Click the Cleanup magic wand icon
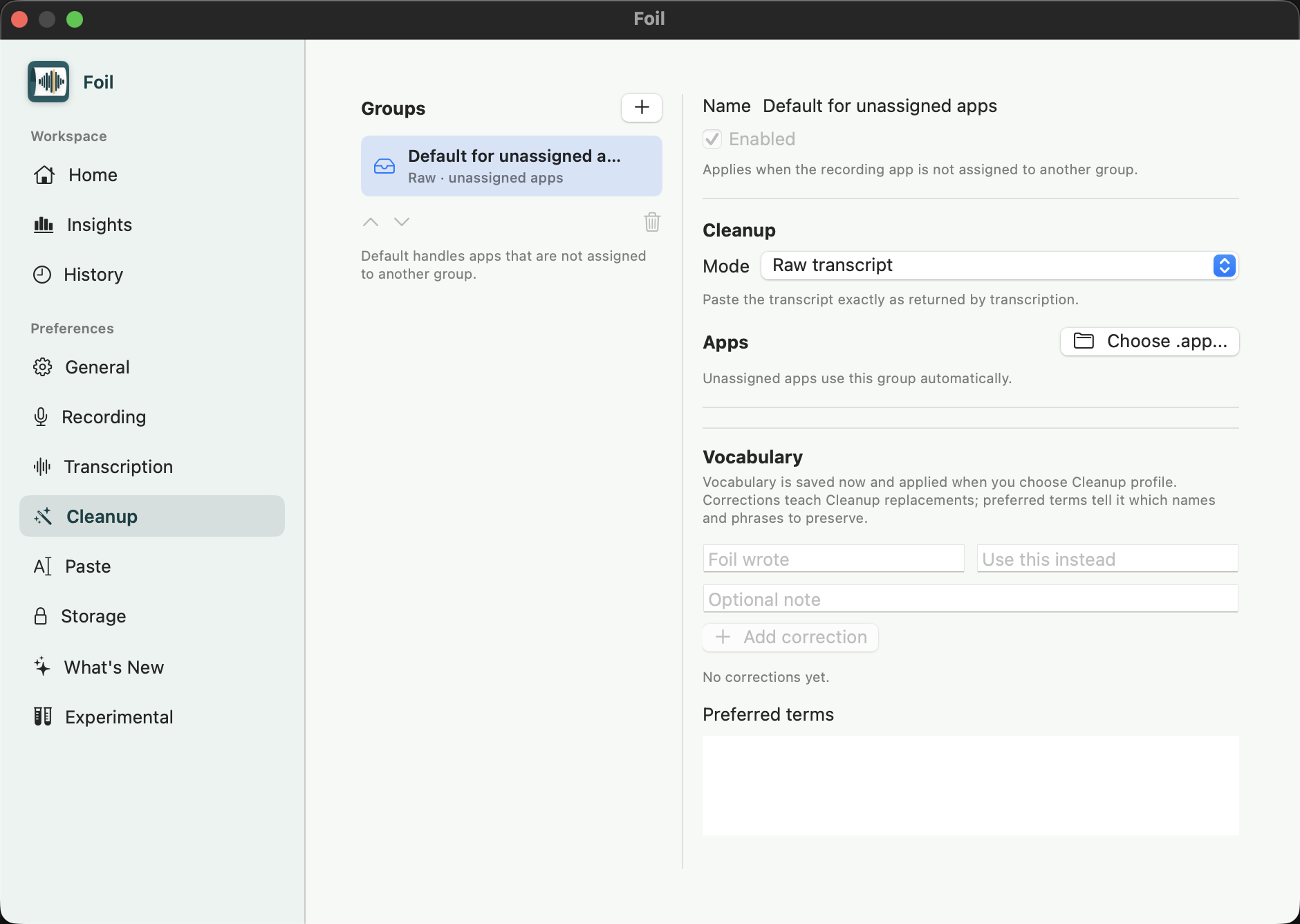Image resolution: width=1300 pixels, height=924 pixels. click(x=44, y=517)
